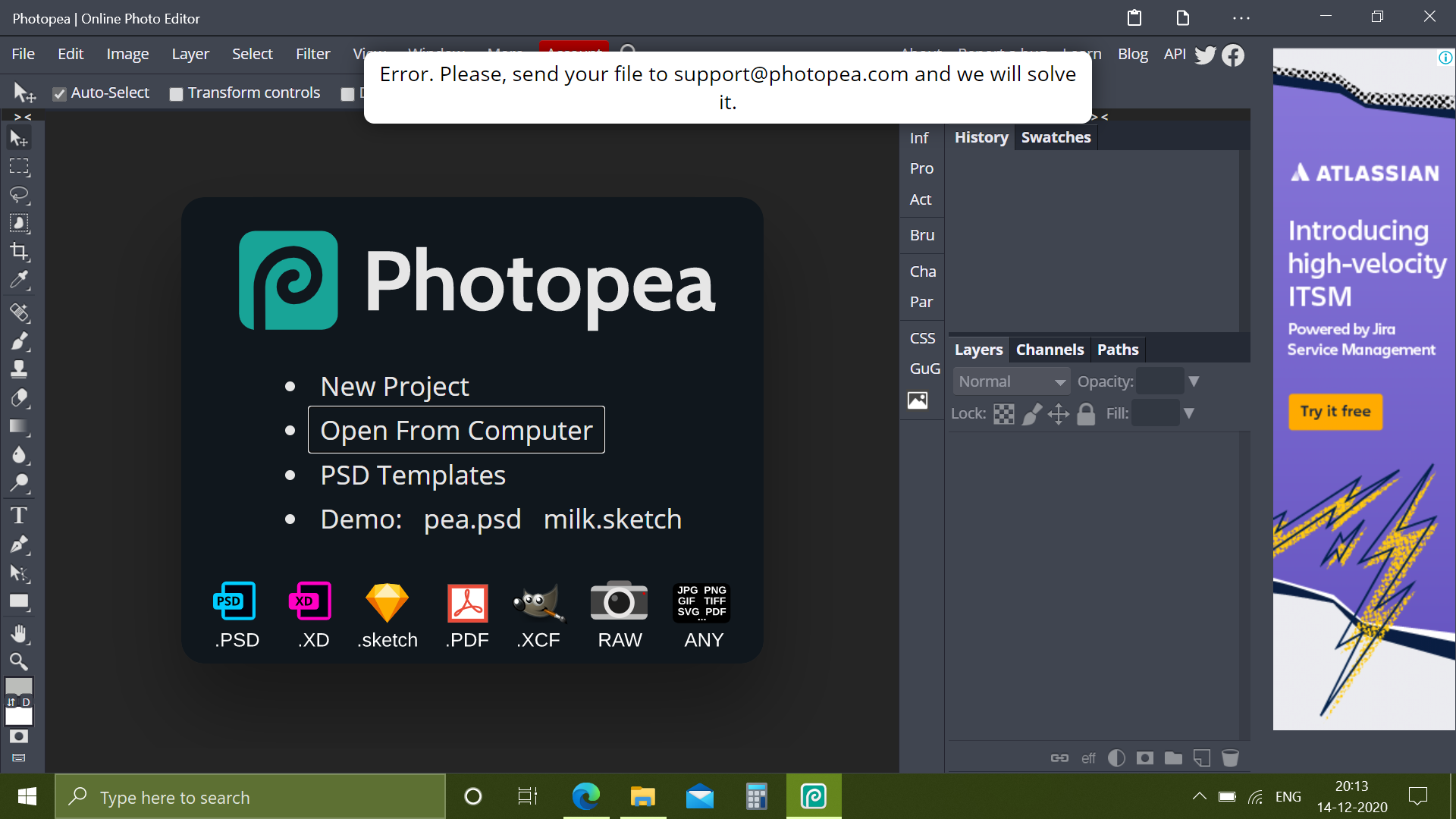Open the Opacity dropdown arrow

[x=1194, y=381]
